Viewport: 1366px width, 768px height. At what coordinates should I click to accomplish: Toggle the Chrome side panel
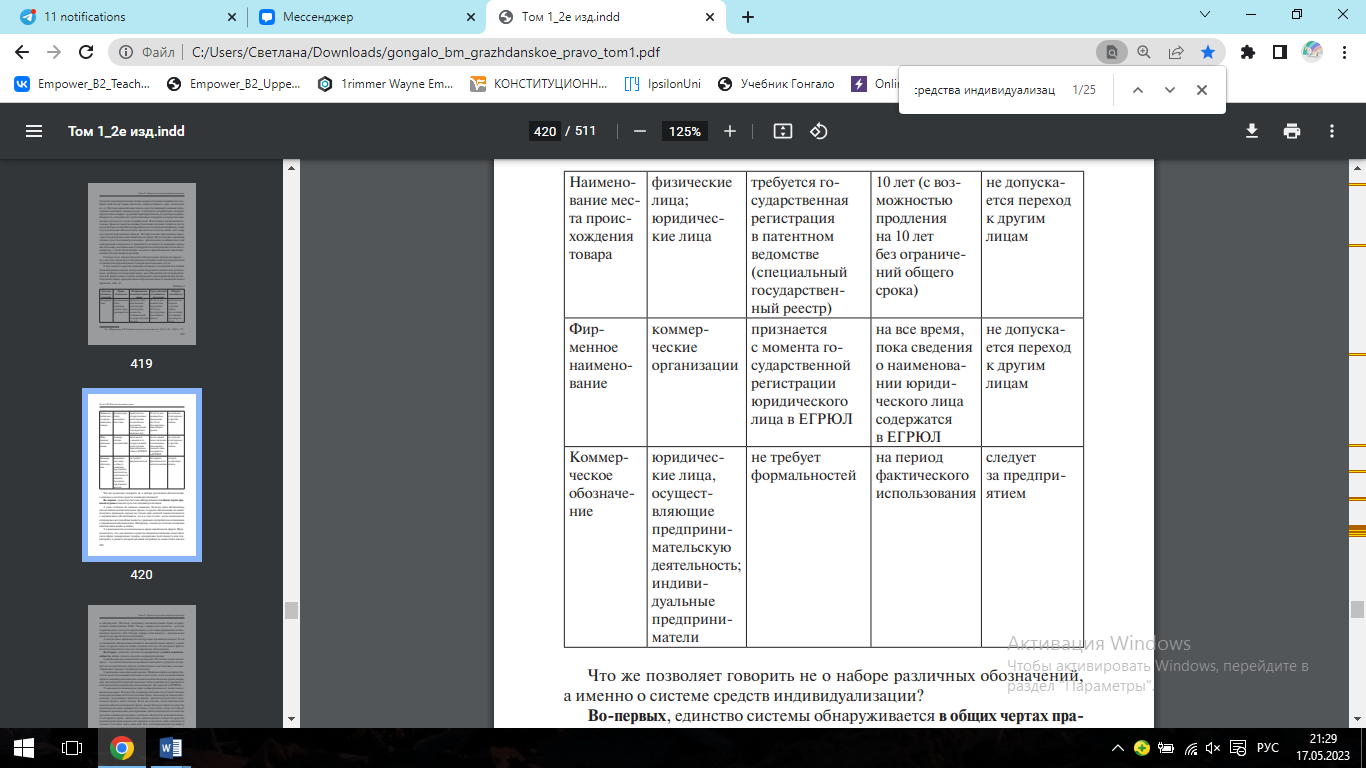click(x=1279, y=53)
